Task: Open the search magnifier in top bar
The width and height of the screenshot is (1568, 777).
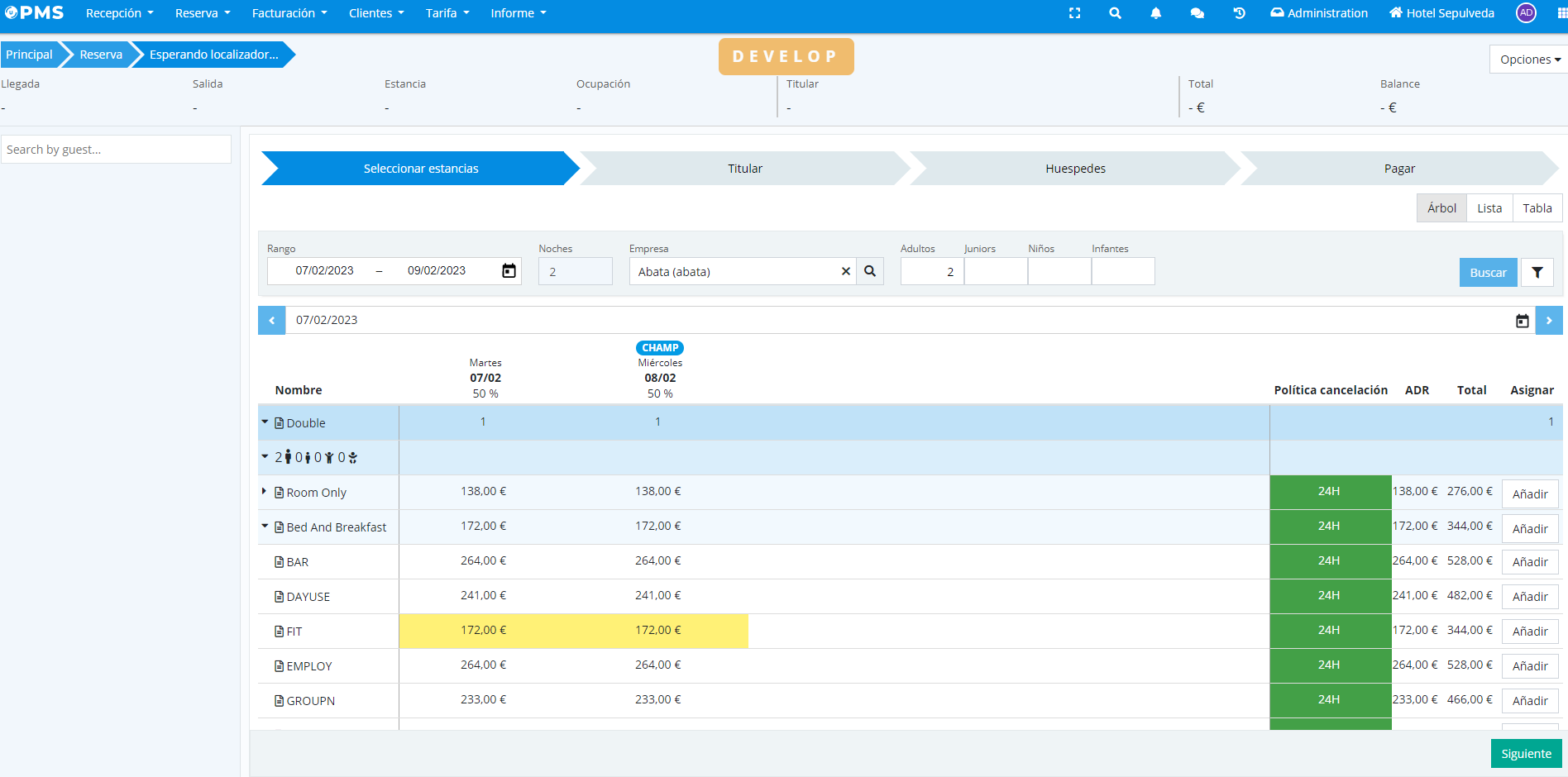Action: (1115, 13)
